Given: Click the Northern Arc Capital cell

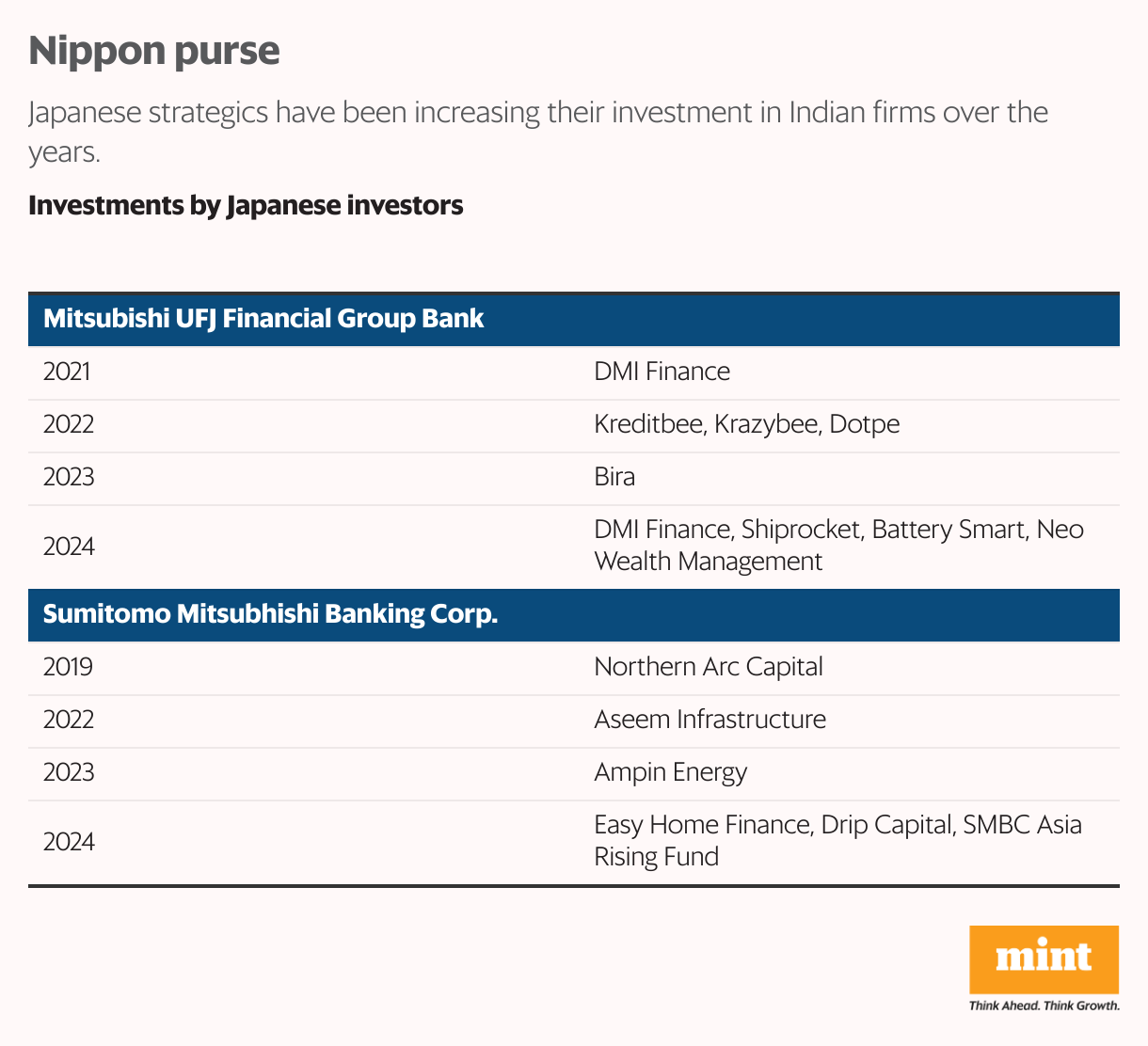Looking at the screenshot, I should tap(708, 667).
